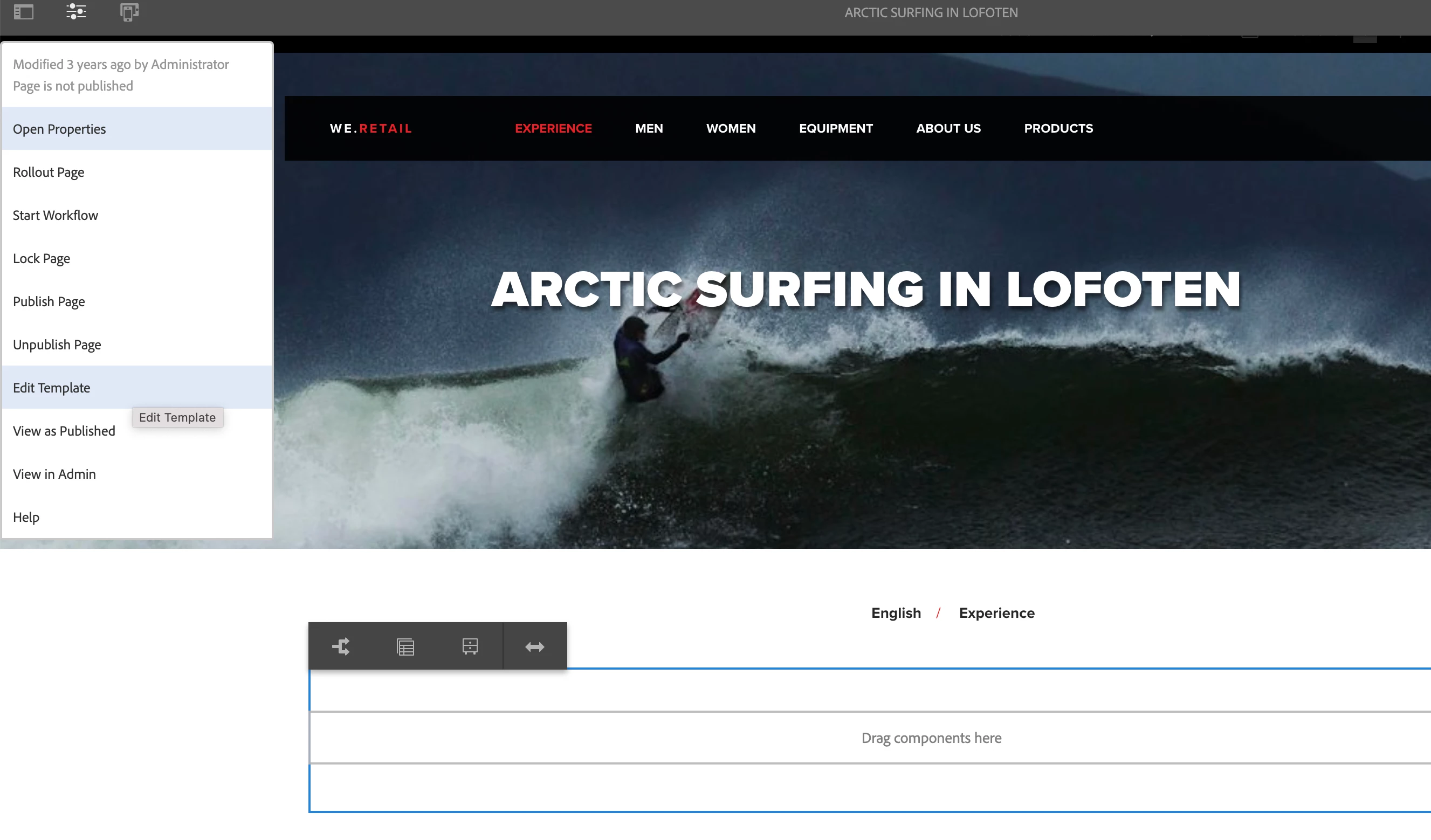
Task: Choose Rollout Page from menu
Action: tap(49, 172)
